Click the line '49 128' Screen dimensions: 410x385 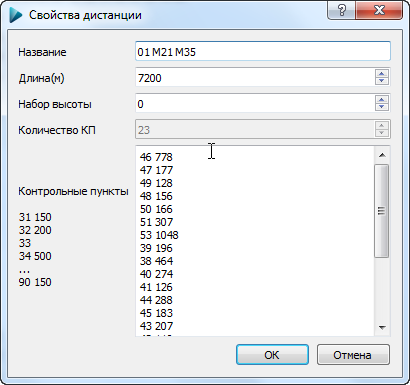156,183
